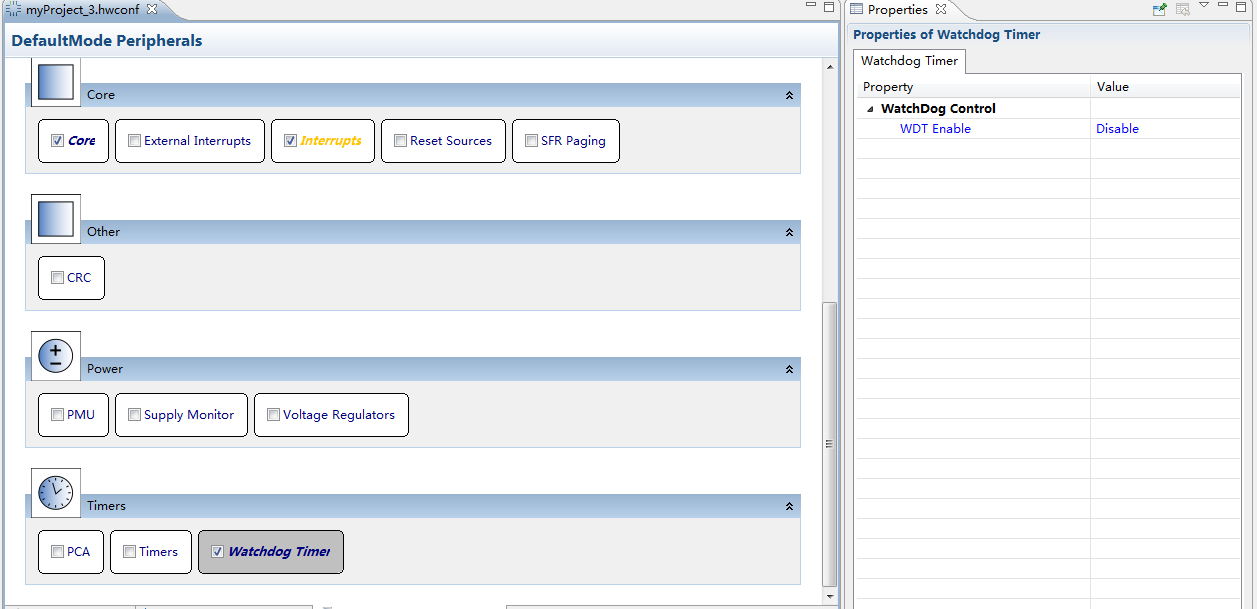This screenshot has width=1257, height=609.
Task: Click the Other group square icon
Action: (x=56, y=219)
